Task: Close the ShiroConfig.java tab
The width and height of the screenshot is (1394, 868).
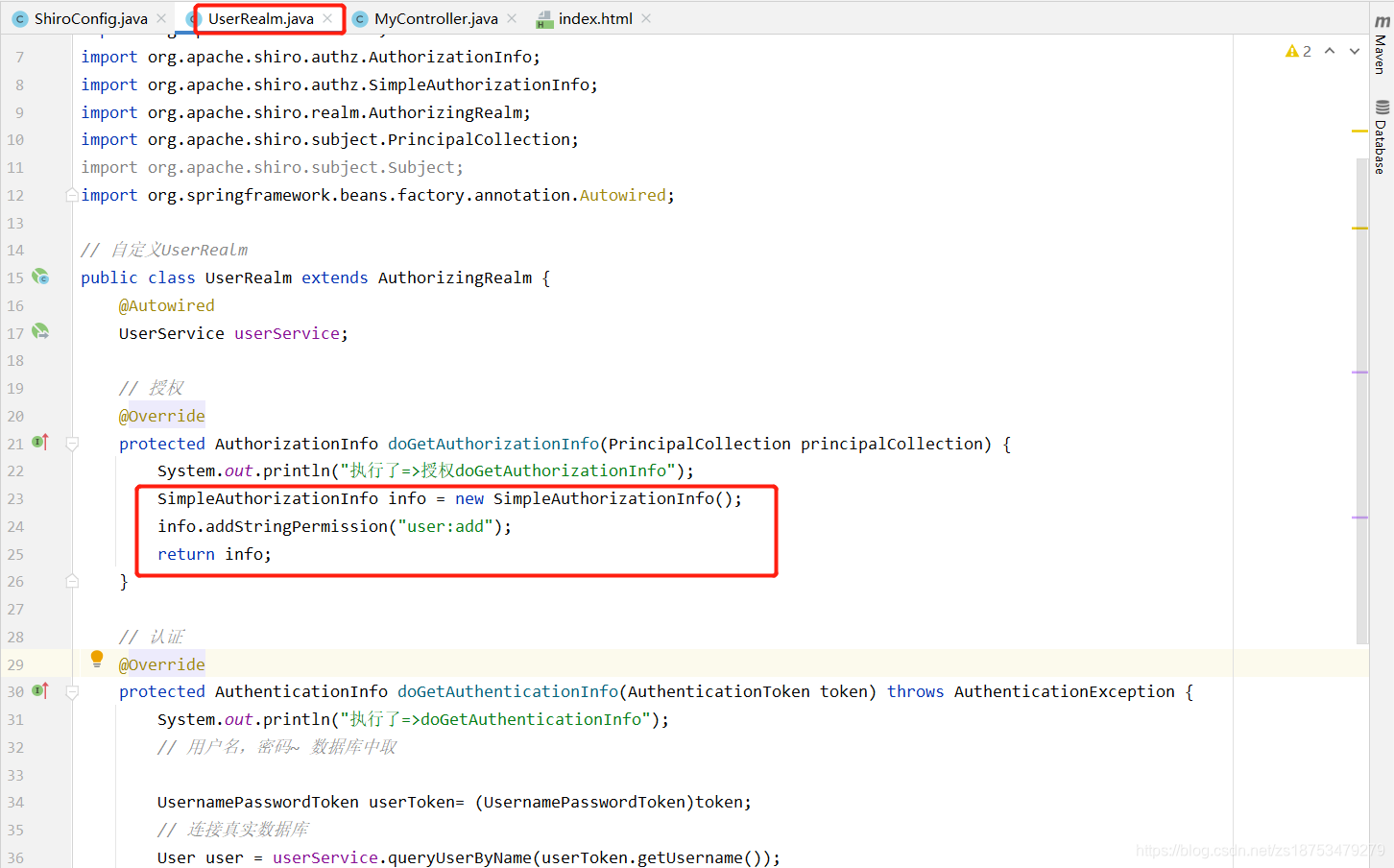Action: (161, 18)
